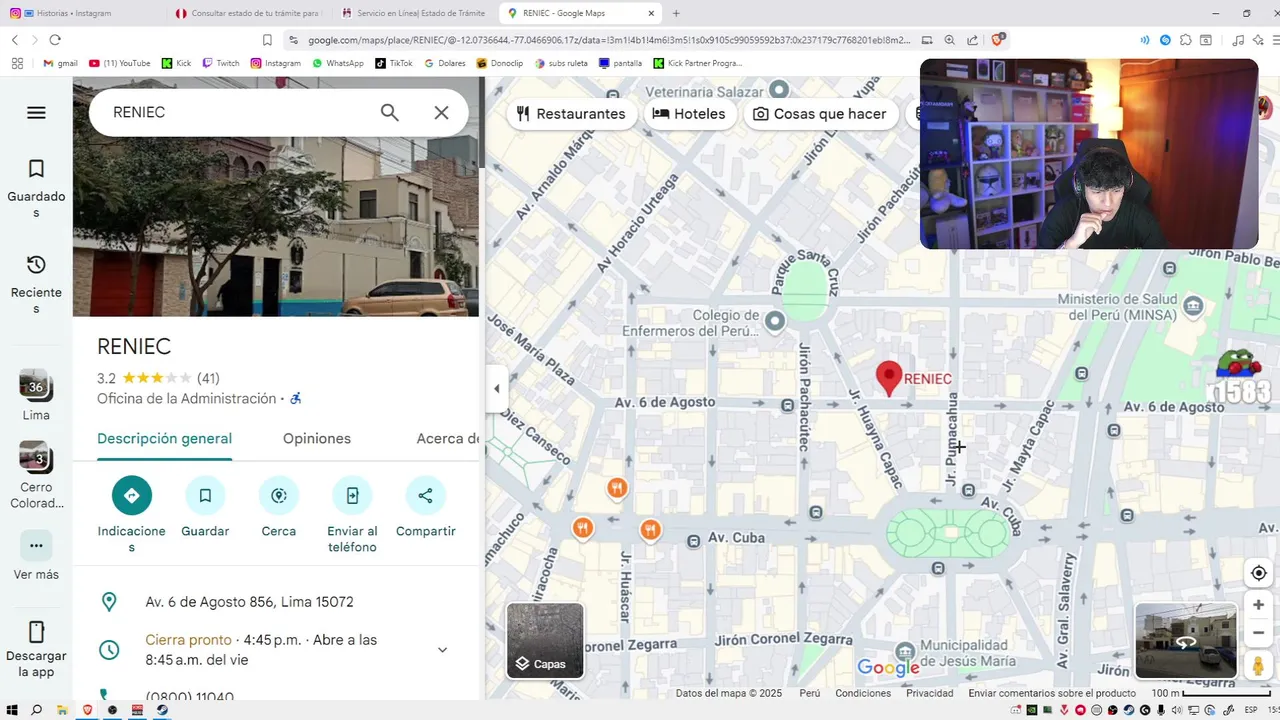The height and width of the screenshot is (720, 1280).
Task: Open the Twitch bookmark
Action: pyautogui.click(x=221, y=63)
